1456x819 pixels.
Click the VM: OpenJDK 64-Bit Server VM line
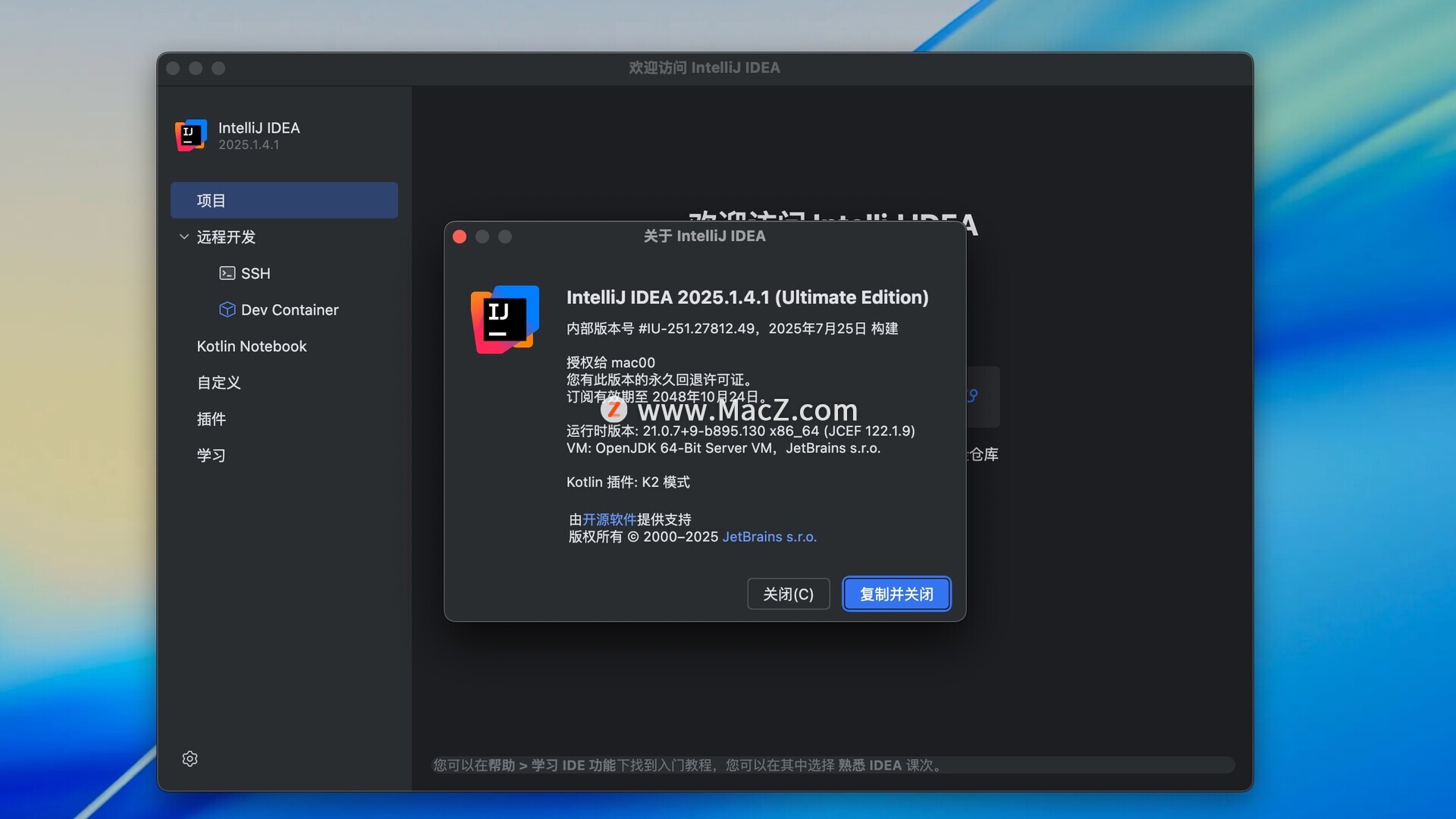(x=723, y=448)
